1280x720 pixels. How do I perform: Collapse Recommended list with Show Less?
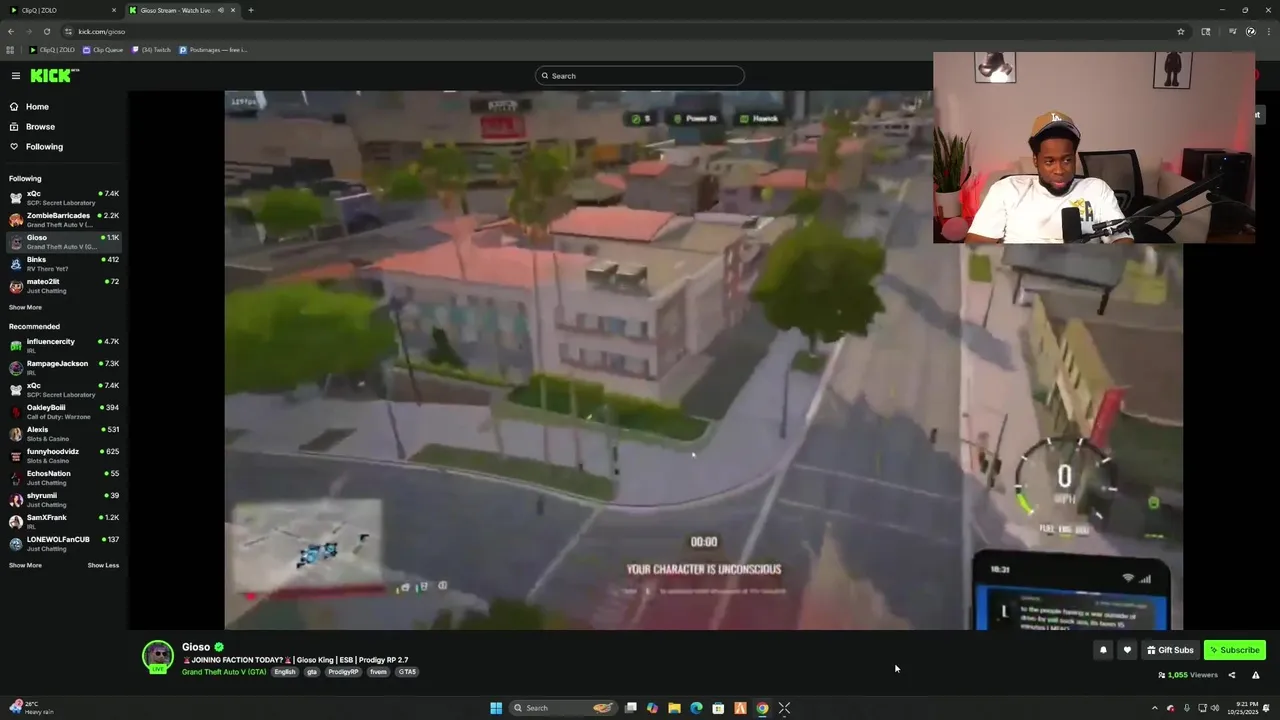tap(103, 566)
